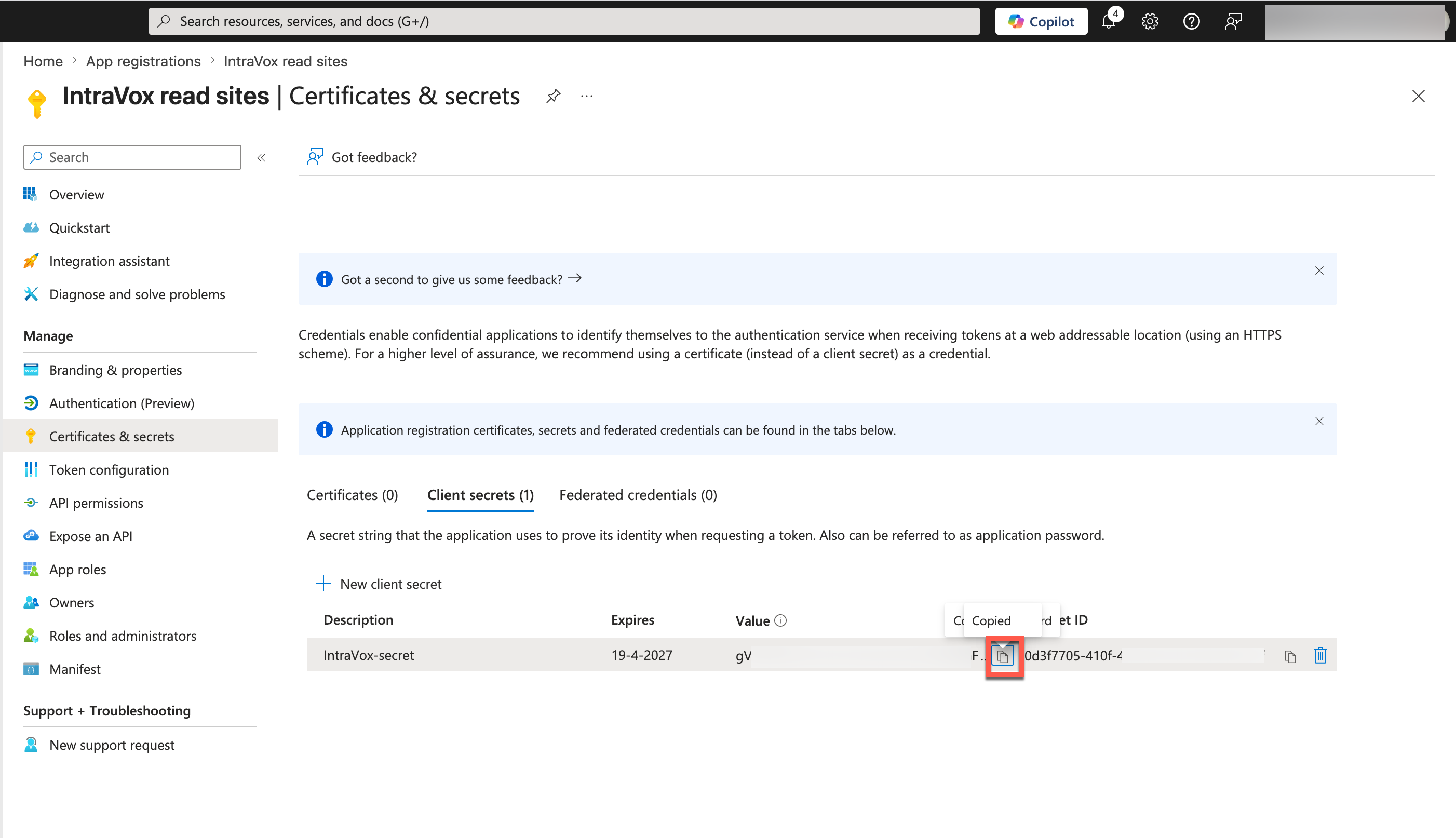Collapse the sidebar menu with double chevron
Viewport: 1456px width, 838px height.
tap(261, 158)
